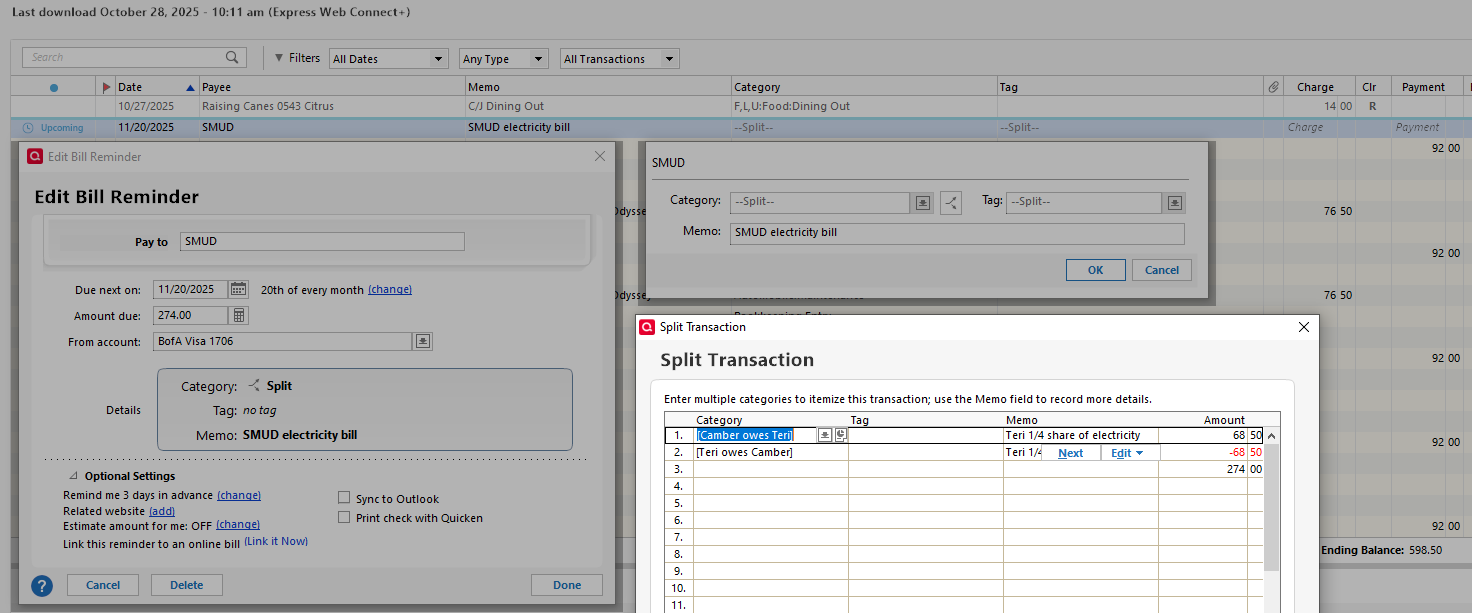Click the Clr column header
The width and height of the screenshot is (1472, 613).
click(1369, 87)
